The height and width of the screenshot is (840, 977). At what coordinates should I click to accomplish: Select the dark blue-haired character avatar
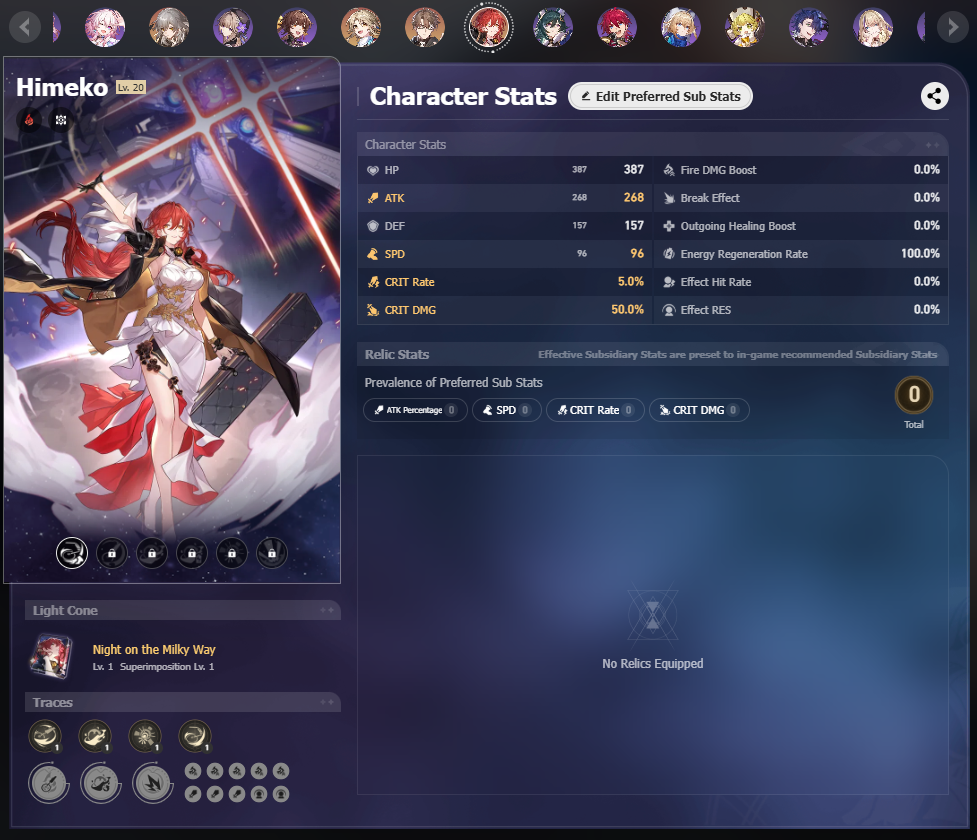point(809,27)
